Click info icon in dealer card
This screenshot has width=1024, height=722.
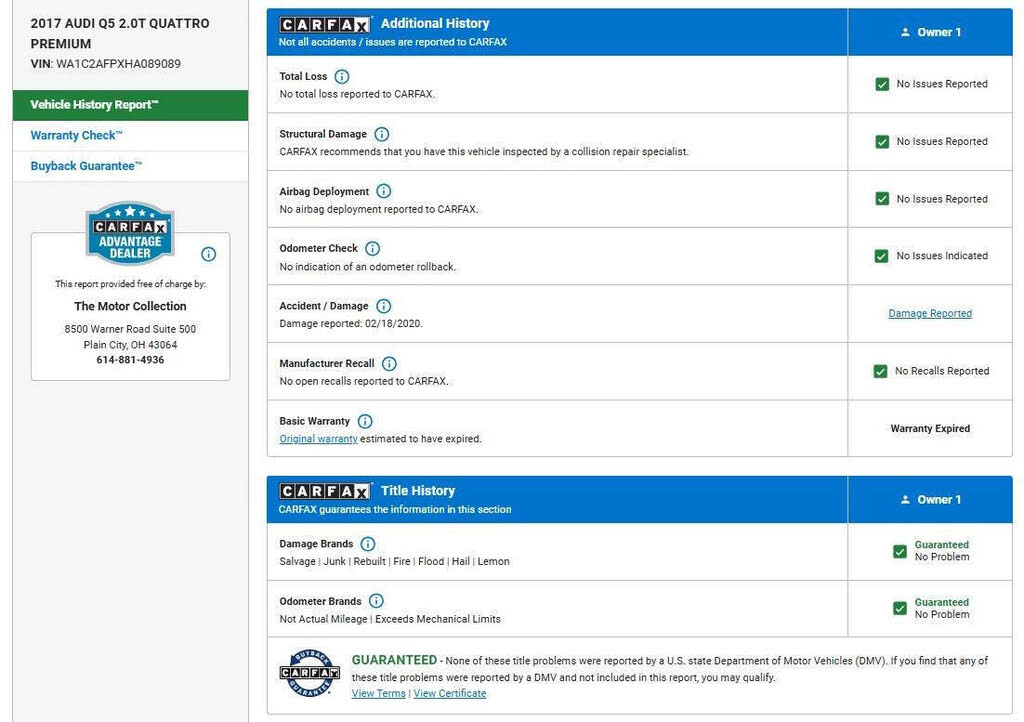[208, 254]
